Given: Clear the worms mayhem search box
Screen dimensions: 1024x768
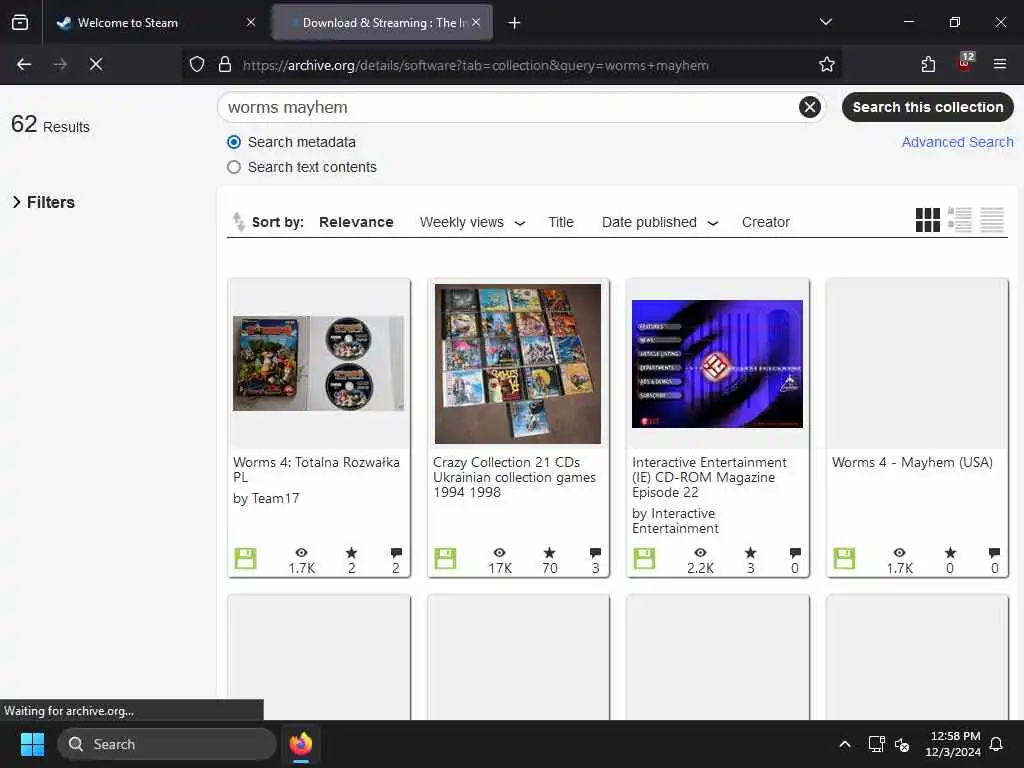Looking at the screenshot, I should tap(809, 106).
